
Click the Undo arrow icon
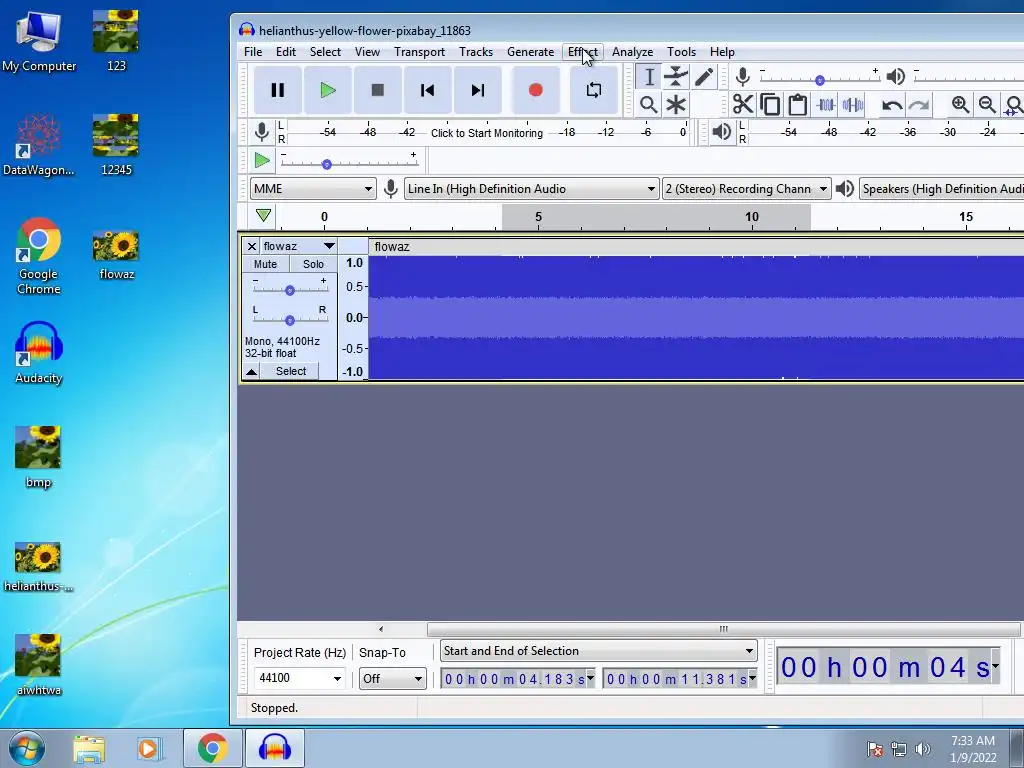[891, 104]
